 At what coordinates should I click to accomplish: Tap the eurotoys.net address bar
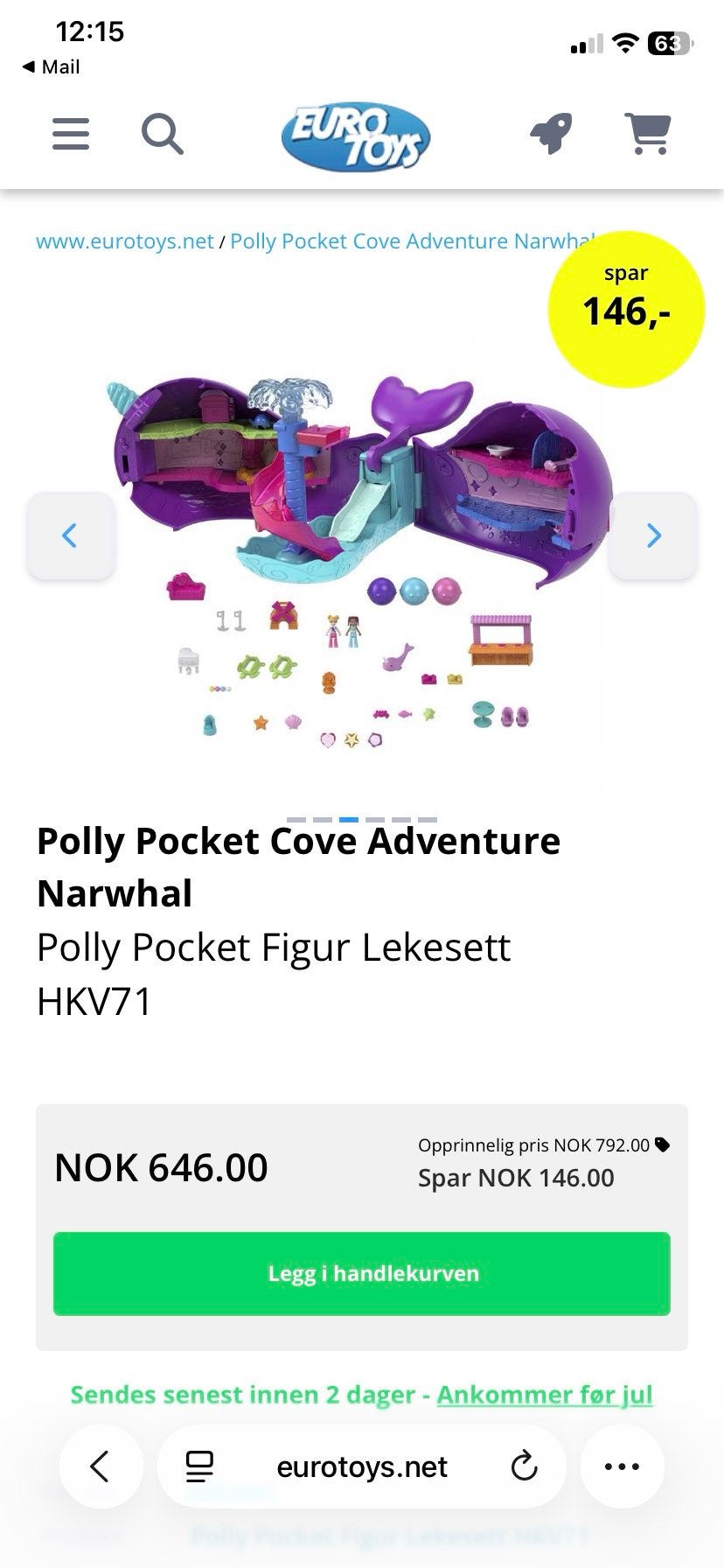point(362,1466)
